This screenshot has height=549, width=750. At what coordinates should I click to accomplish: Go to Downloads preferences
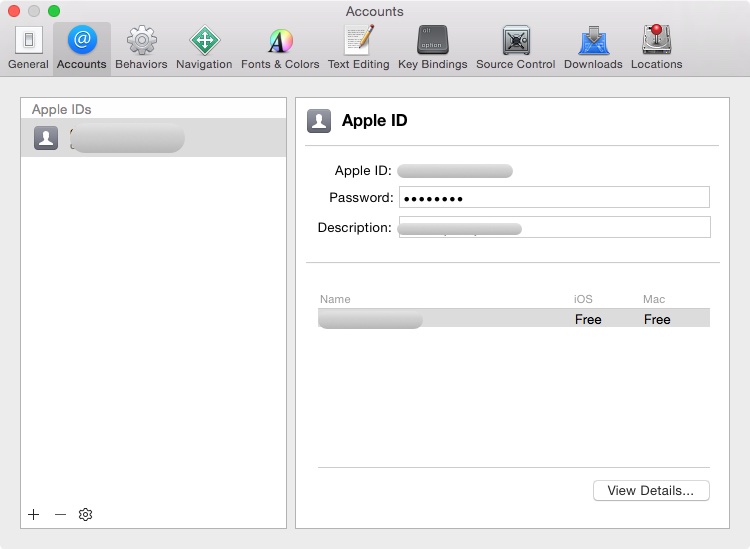click(x=593, y=48)
